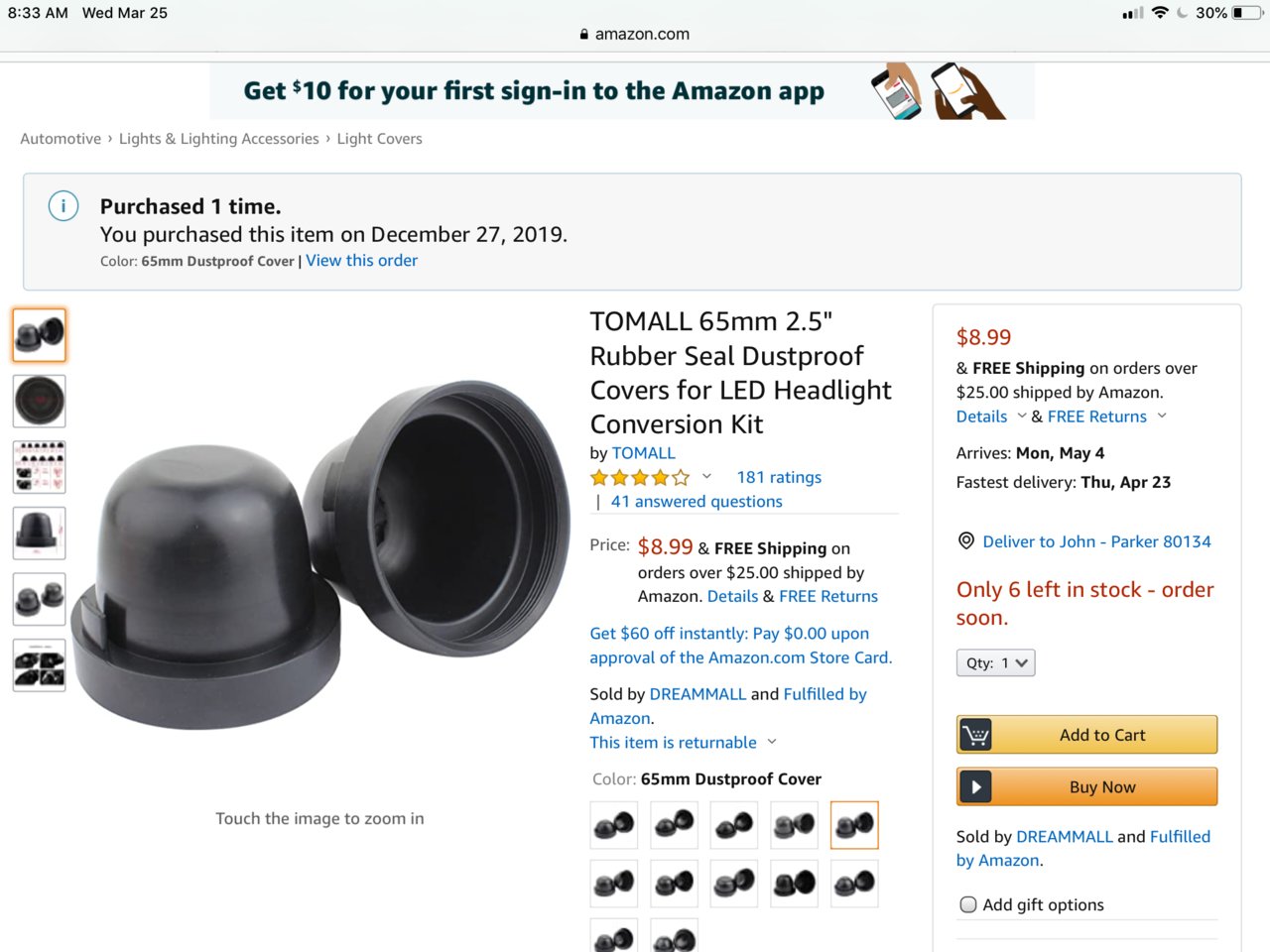This screenshot has height=952, width=1270.
Task: Expand the star ratings breakdown chevron
Action: 706,476
